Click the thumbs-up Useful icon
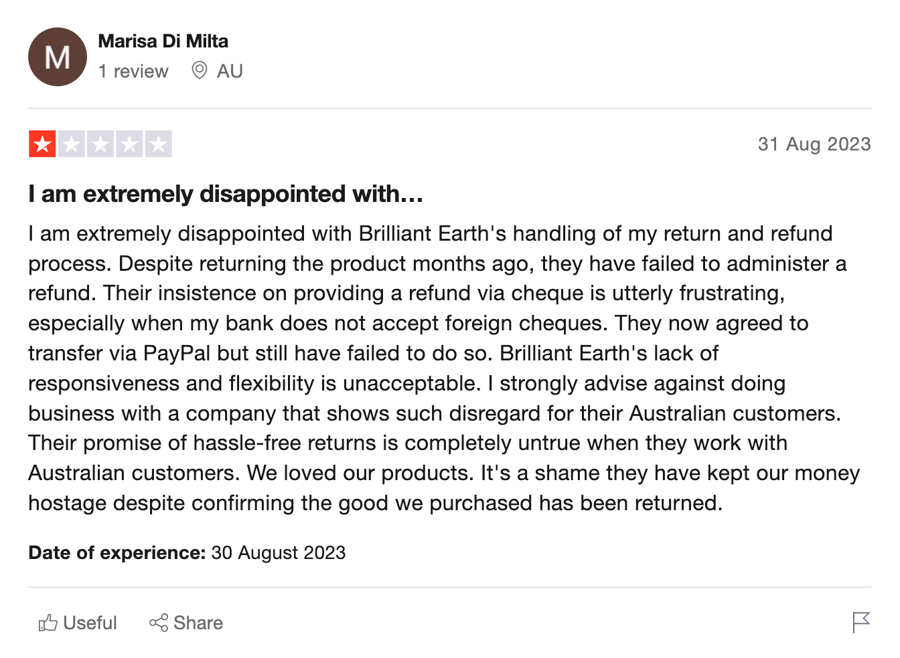The height and width of the screenshot is (658, 900). pos(48,623)
